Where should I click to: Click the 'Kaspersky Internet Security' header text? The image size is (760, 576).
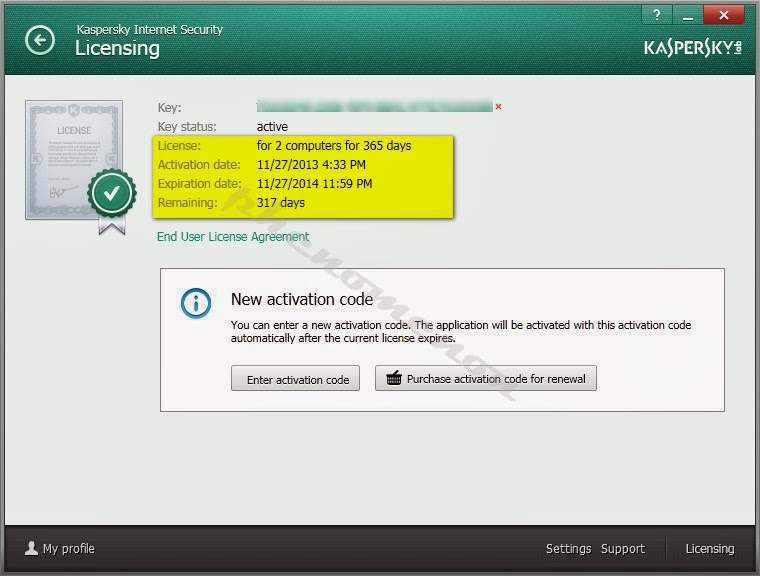pyautogui.click(x=150, y=30)
